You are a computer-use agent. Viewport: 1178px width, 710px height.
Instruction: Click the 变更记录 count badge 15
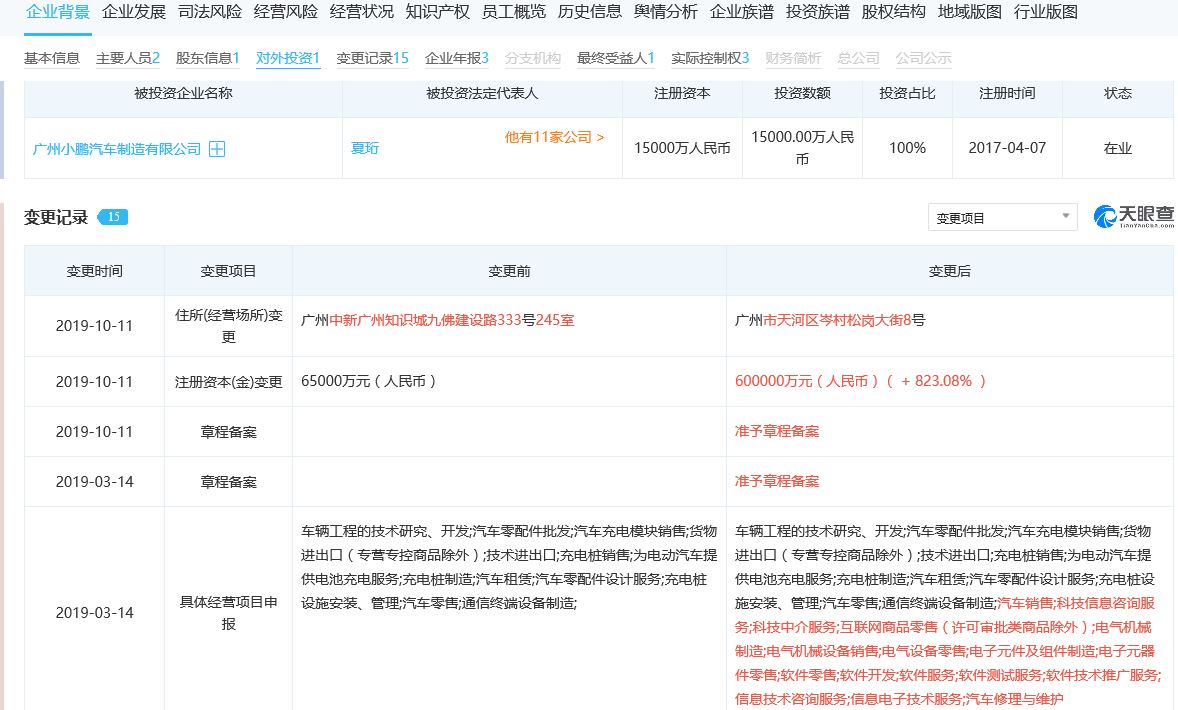coord(113,217)
